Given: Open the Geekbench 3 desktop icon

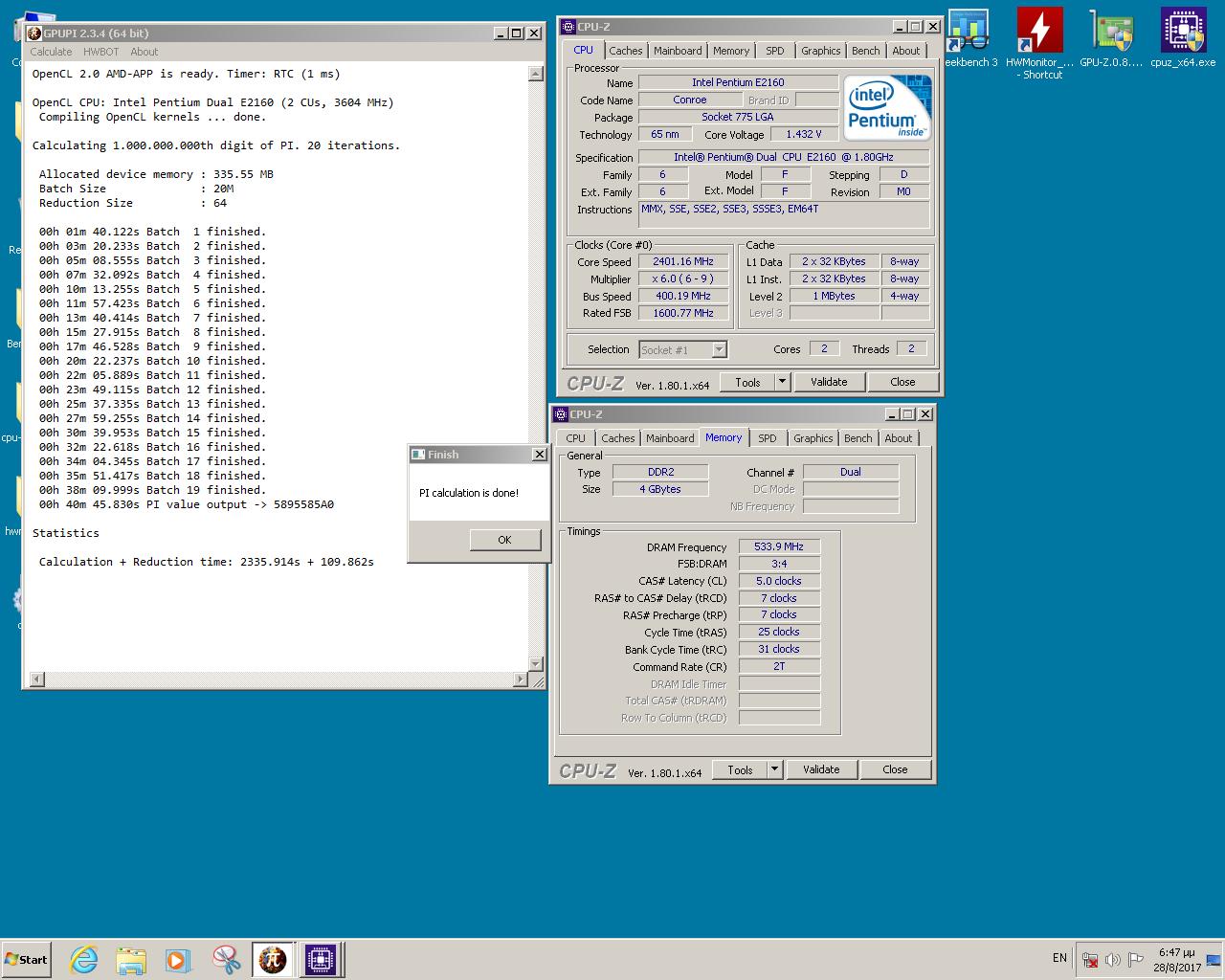Looking at the screenshot, I should [969, 38].
